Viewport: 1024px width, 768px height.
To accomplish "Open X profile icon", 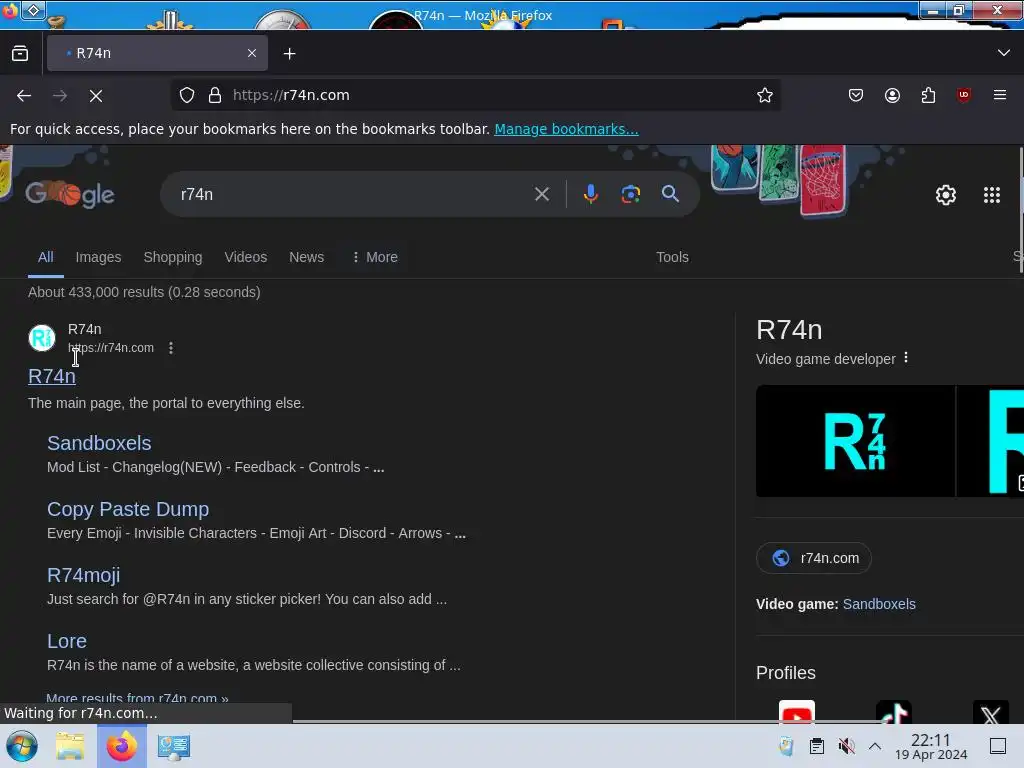I will click(991, 712).
